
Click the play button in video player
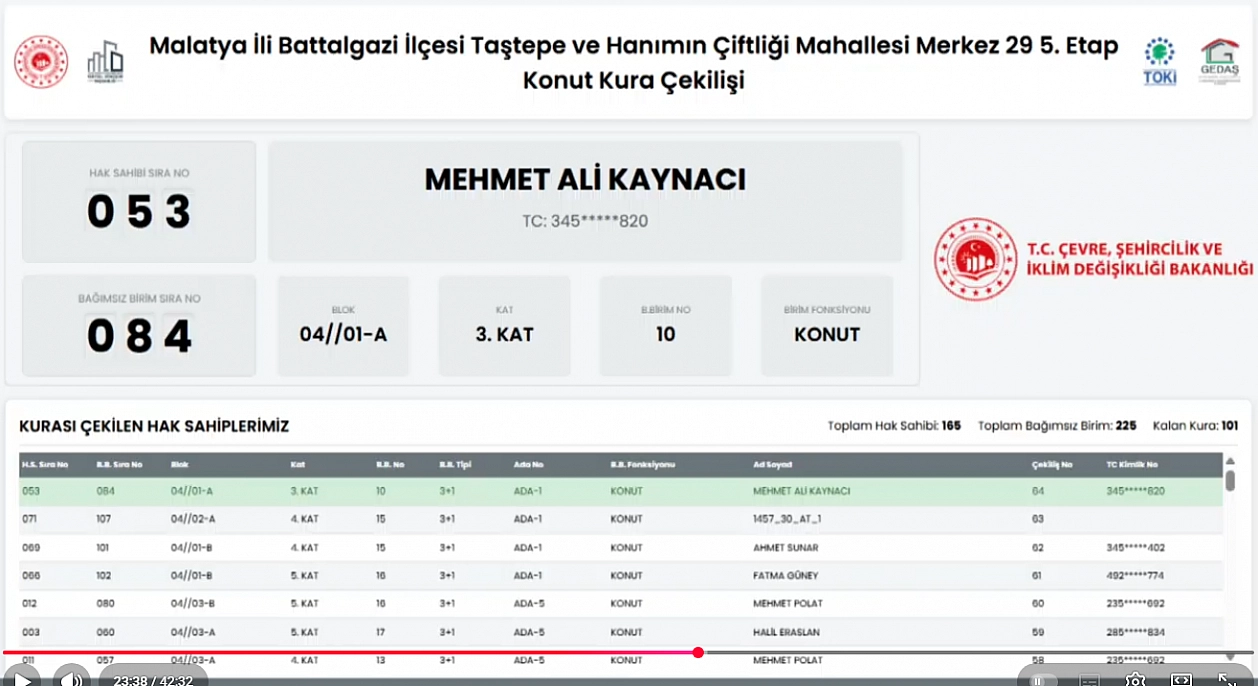coord(22,679)
